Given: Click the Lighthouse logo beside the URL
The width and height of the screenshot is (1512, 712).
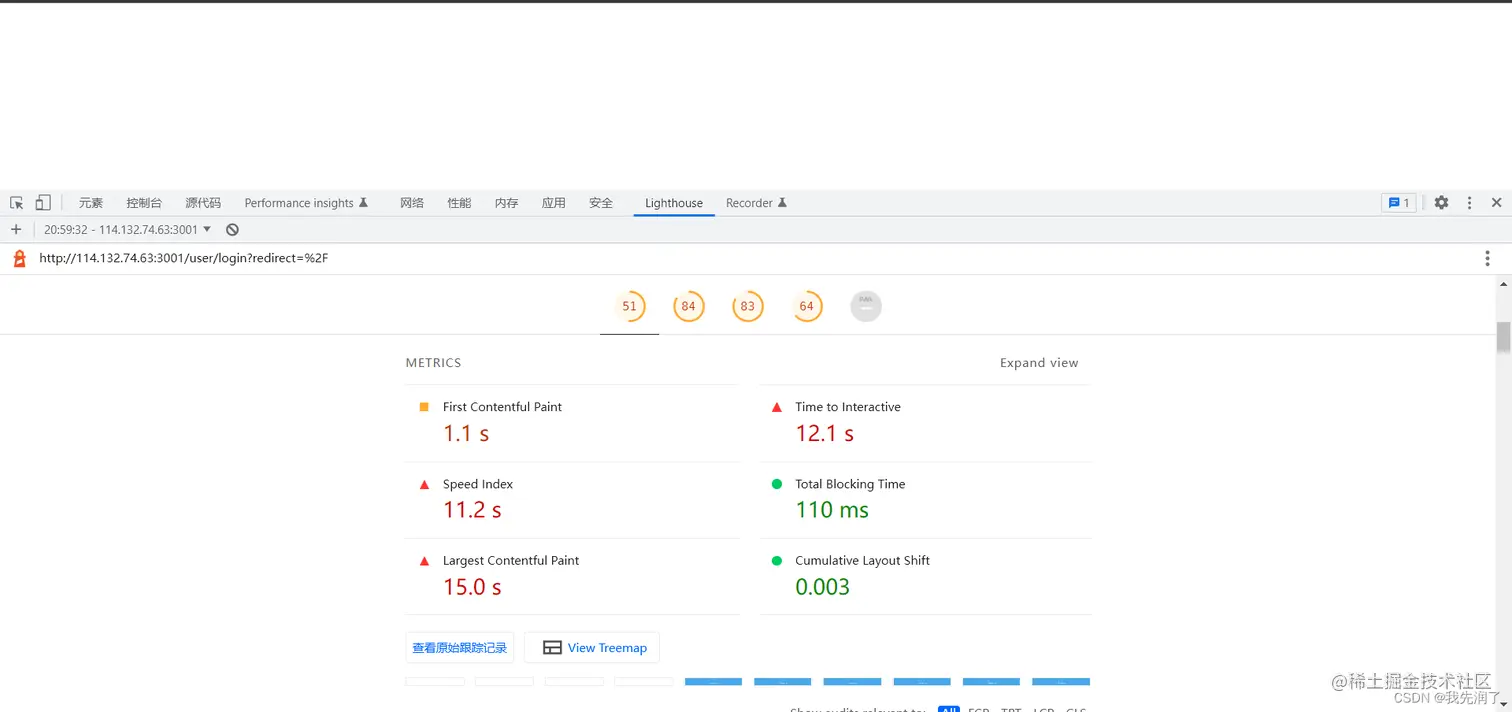Looking at the screenshot, I should [x=19, y=259].
